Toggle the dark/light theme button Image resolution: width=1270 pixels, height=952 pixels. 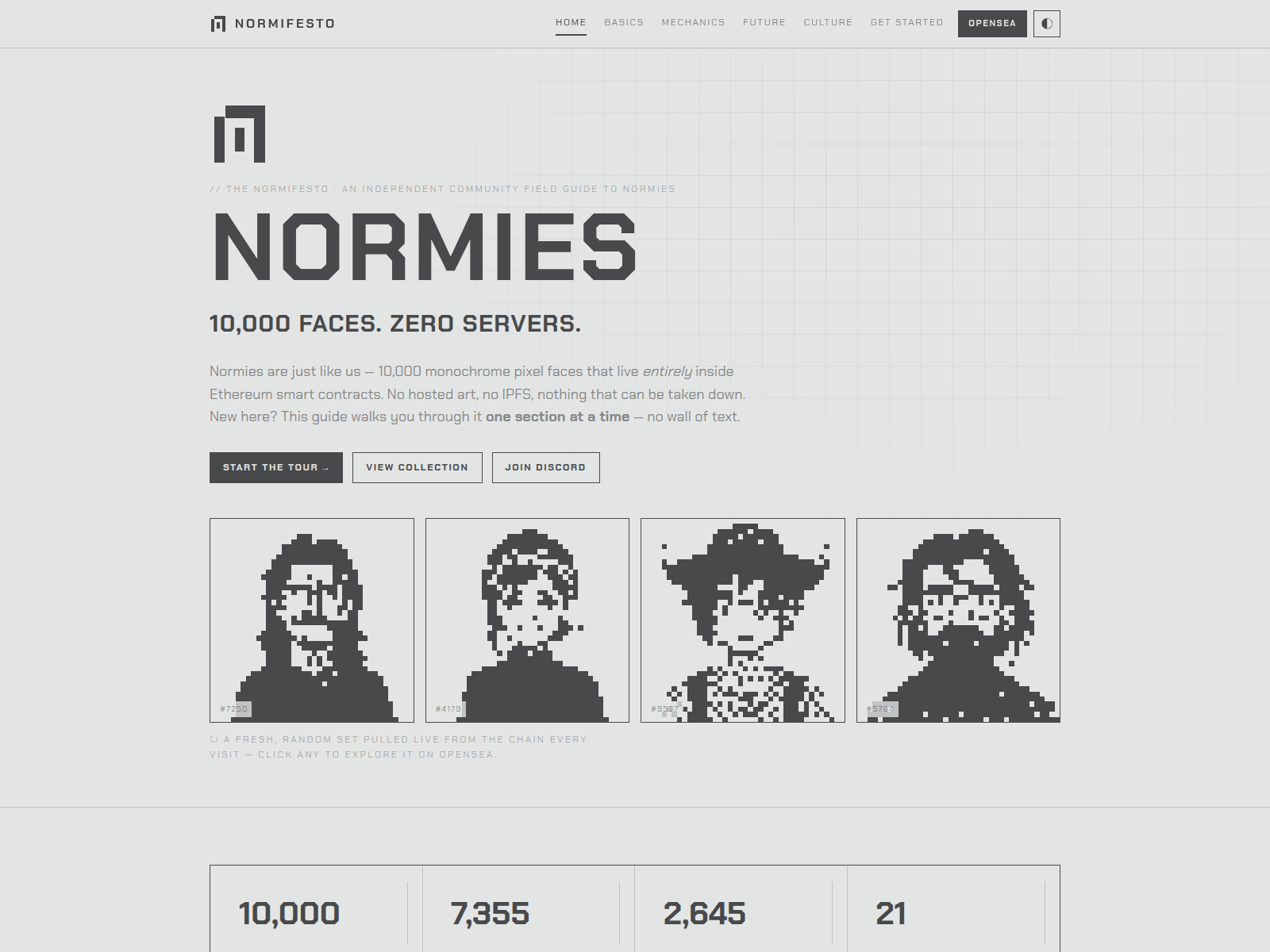tap(1046, 24)
